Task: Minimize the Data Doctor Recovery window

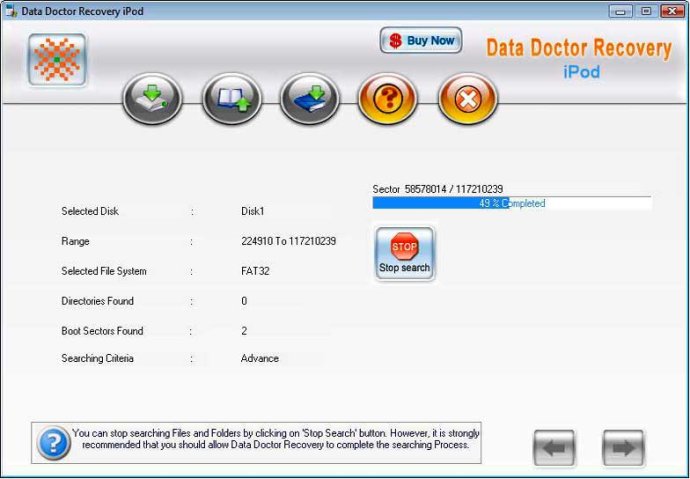Action: pyautogui.click(x=620, y=11)
